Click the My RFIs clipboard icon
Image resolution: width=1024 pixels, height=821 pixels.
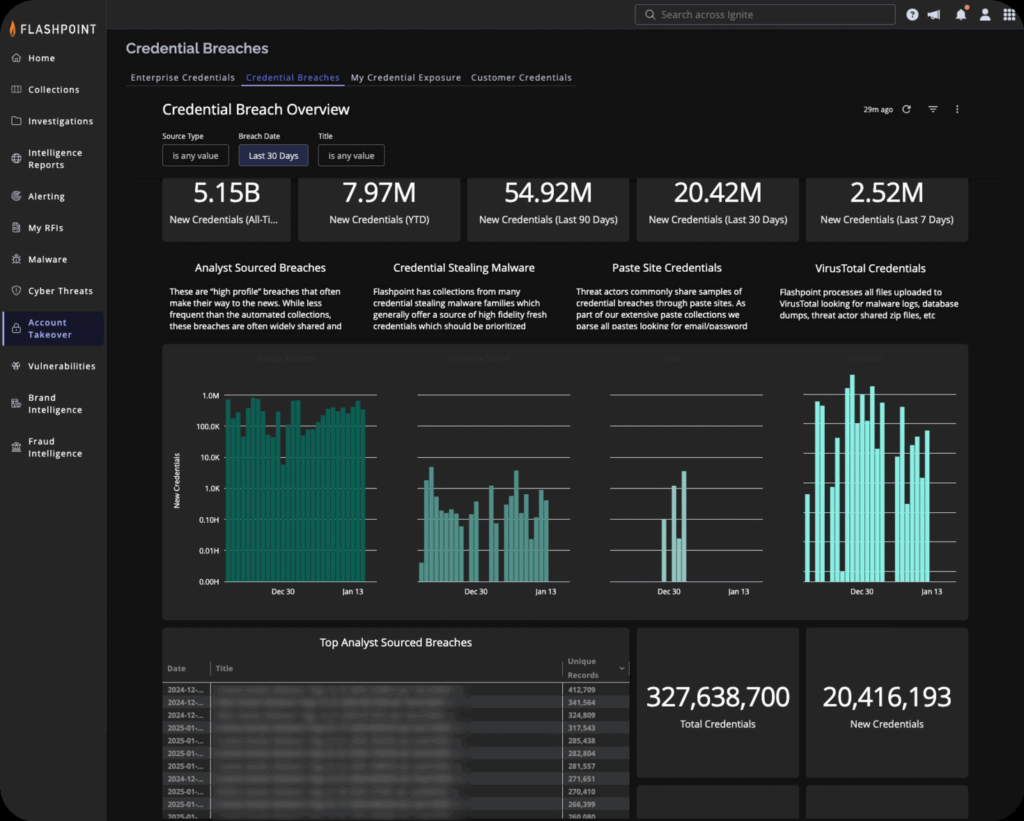click(x=16, y=227)
